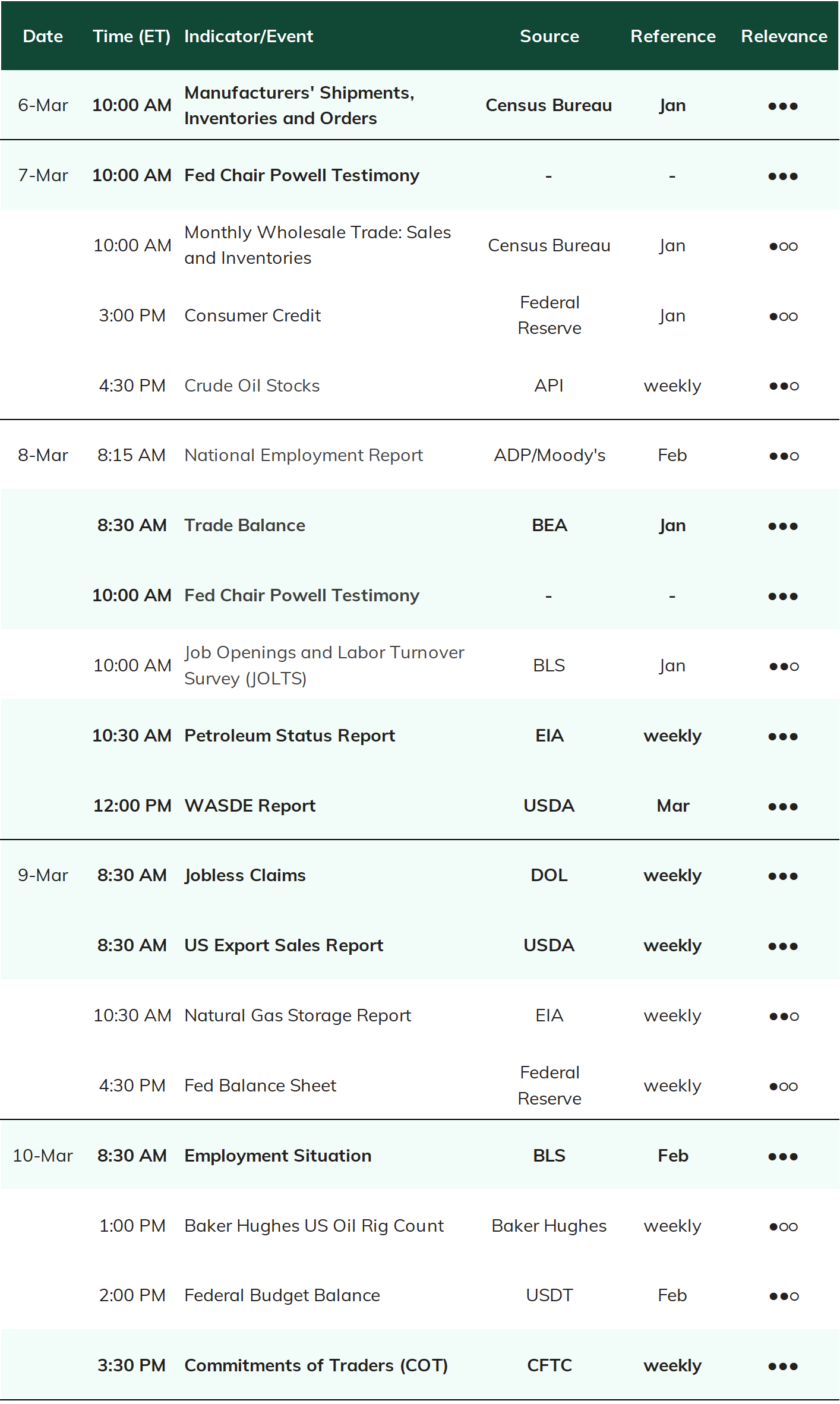Image resolution: width=840 pixels, height=1404 pixels.
Task: Open Petroleum Status Report entry
Action: pyautogui.click(x=290, y=736)
